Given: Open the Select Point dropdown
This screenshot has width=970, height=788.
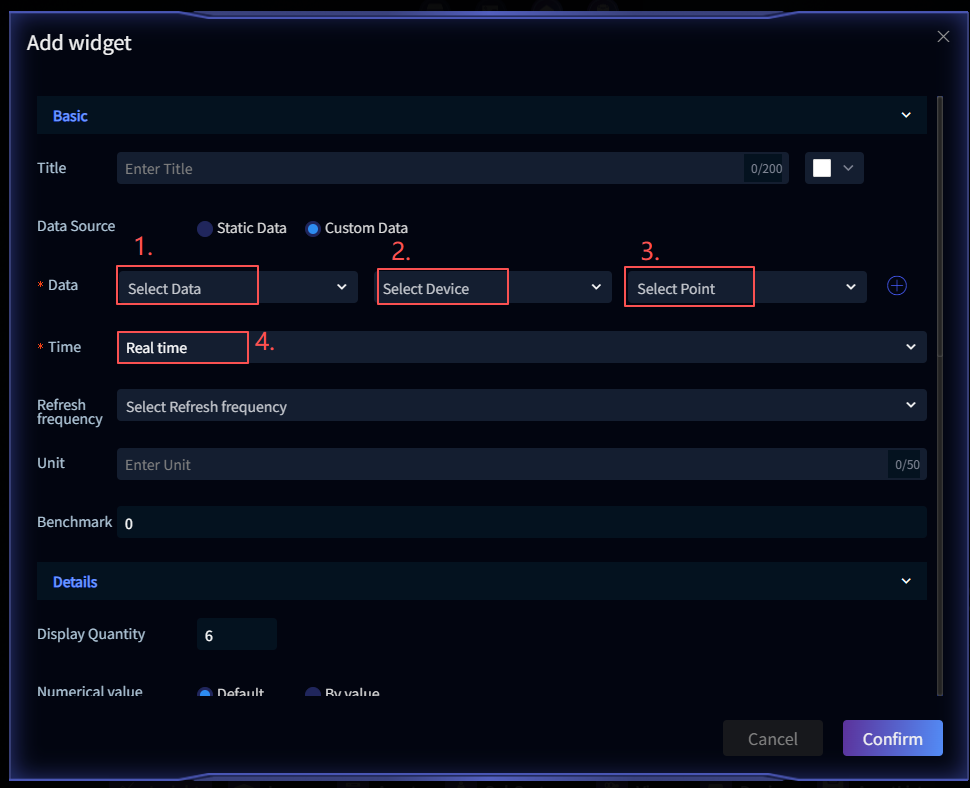Looking at the screenshot, I should tap(745, 288).
